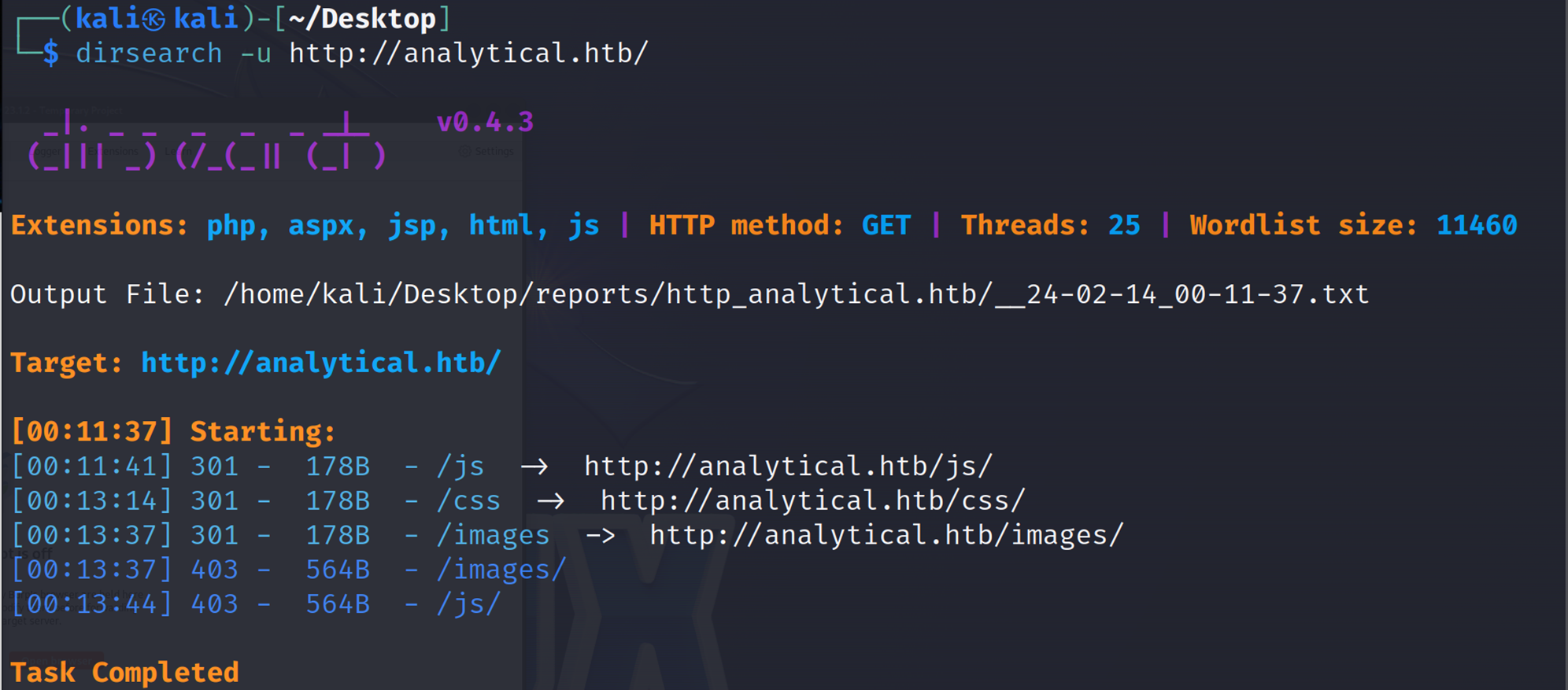
Task: Click the Output File path ending in .txt
Action: click(x=797, y=294)
